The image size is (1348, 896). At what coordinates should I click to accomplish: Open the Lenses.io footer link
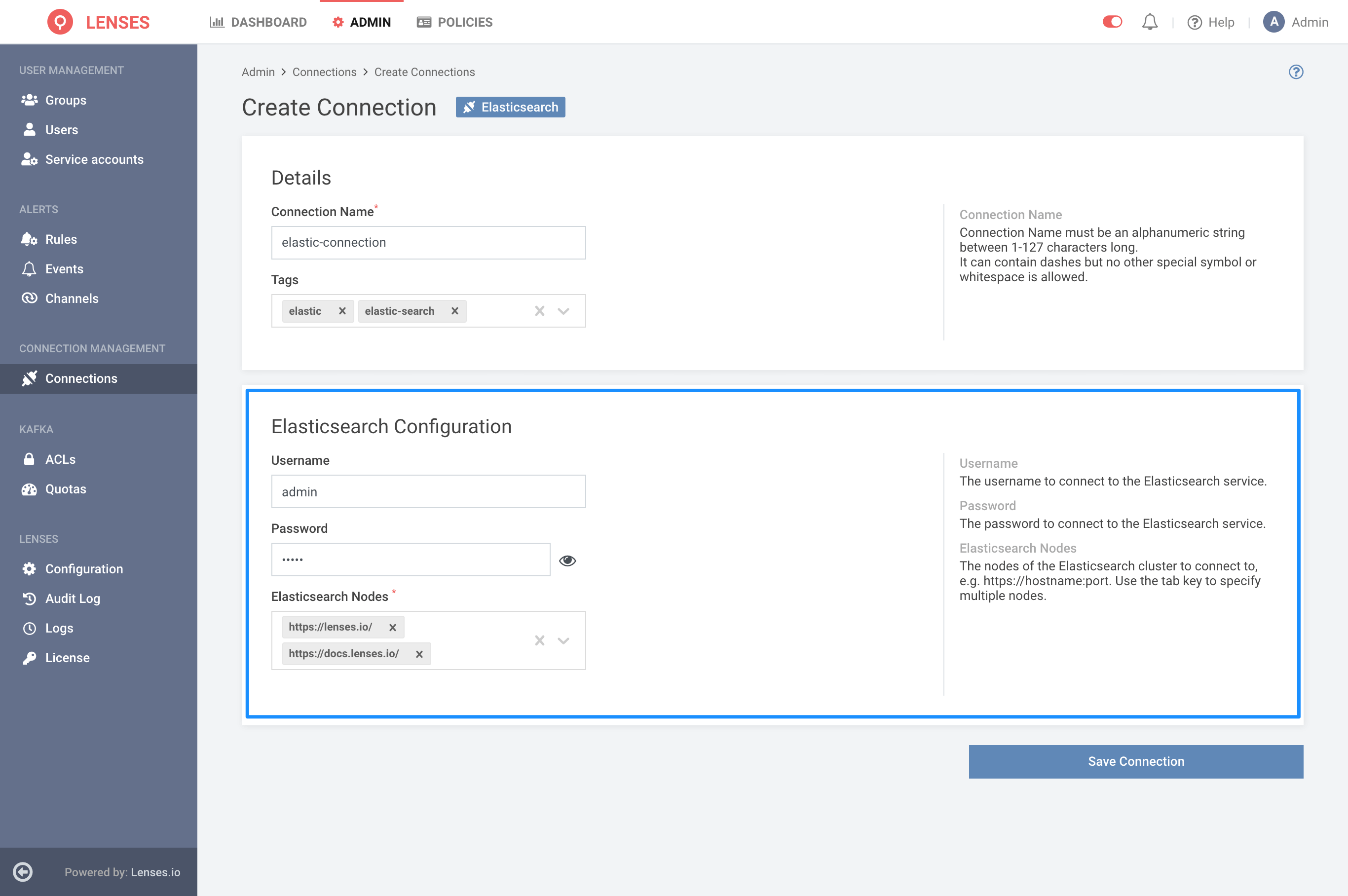point(155,872)
